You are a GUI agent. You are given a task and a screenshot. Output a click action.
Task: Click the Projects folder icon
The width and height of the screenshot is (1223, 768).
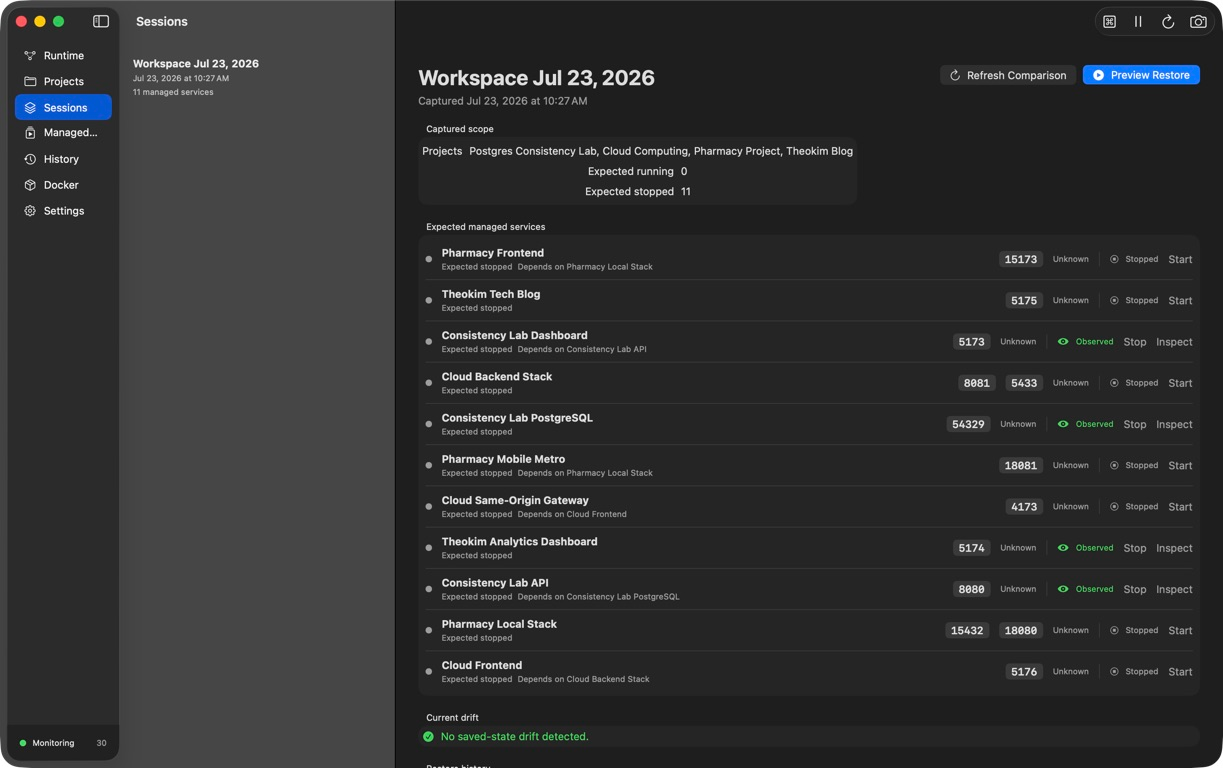[x=30, y=82]
